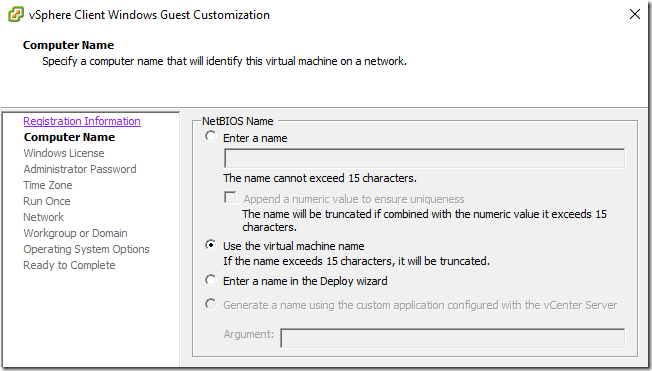The height and width of the screenshot is (371, 652).
Task: Click the Operating System Options step
Action: pyautogui.click(x=86, y=249)
